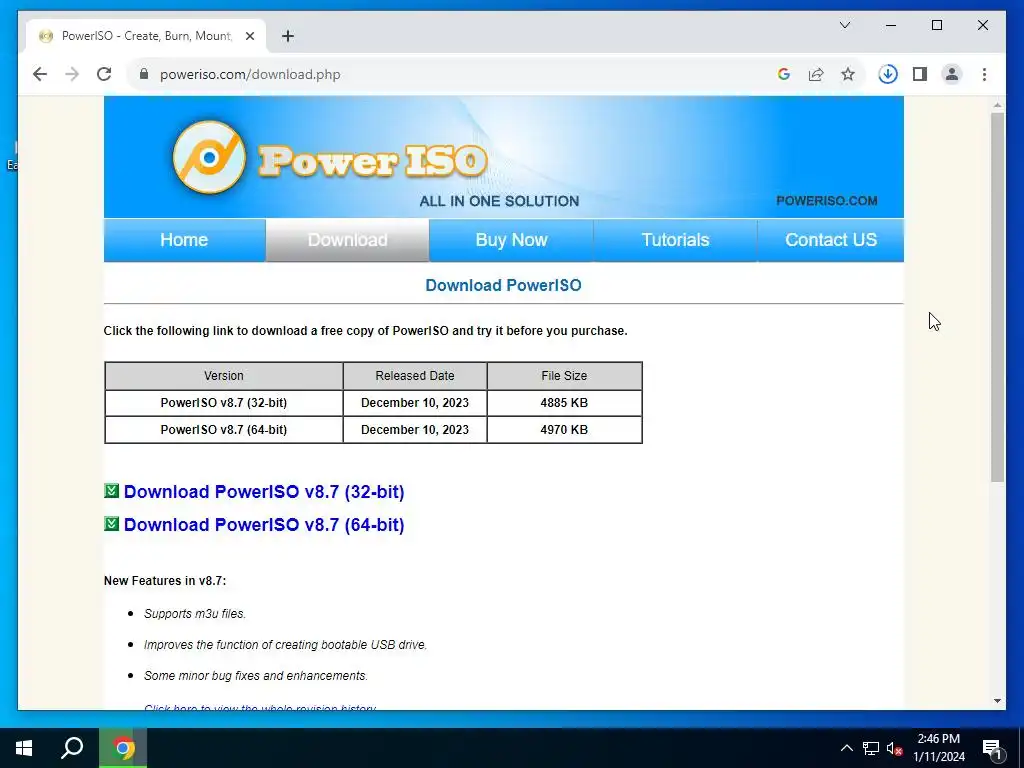This screenshot has width=1024, height=768.
Task: Open the Chrome profile avatar
Action: click(x=952, y=74)
